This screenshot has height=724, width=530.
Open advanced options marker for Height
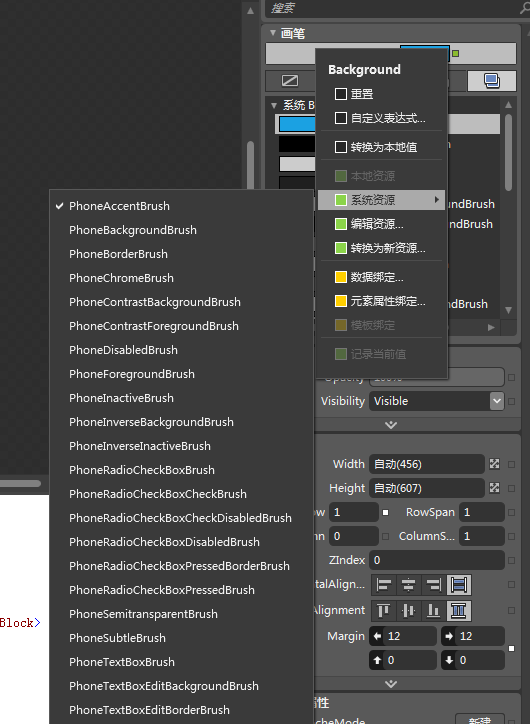512,488
